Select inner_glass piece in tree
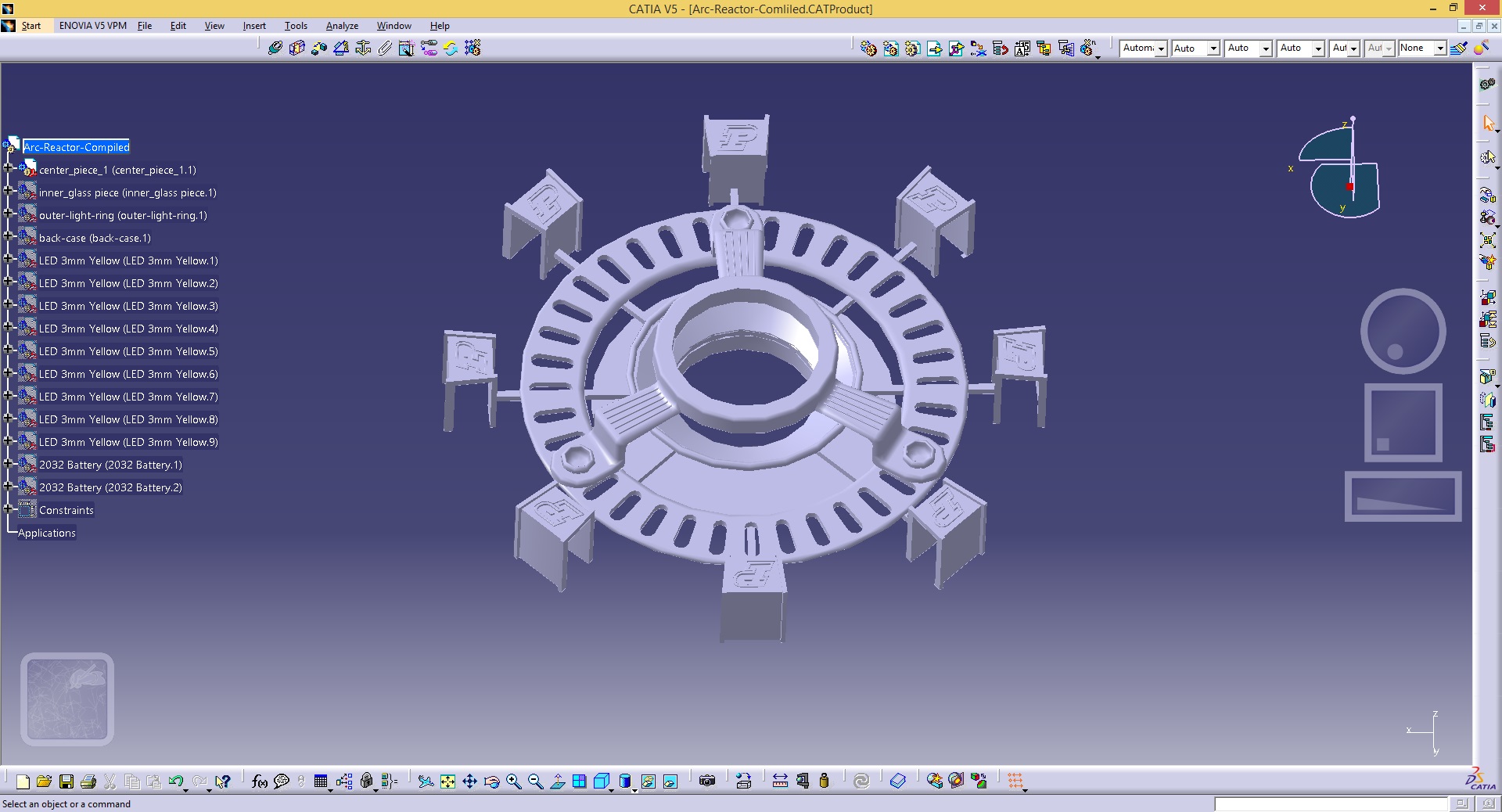 point(128,192)
